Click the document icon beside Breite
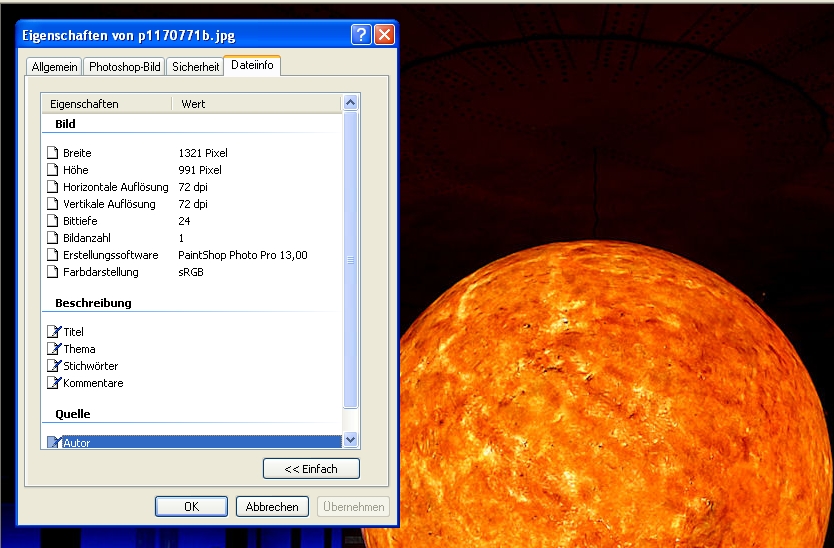Viewport: 834px width, 548px height. tap(52, 153)
